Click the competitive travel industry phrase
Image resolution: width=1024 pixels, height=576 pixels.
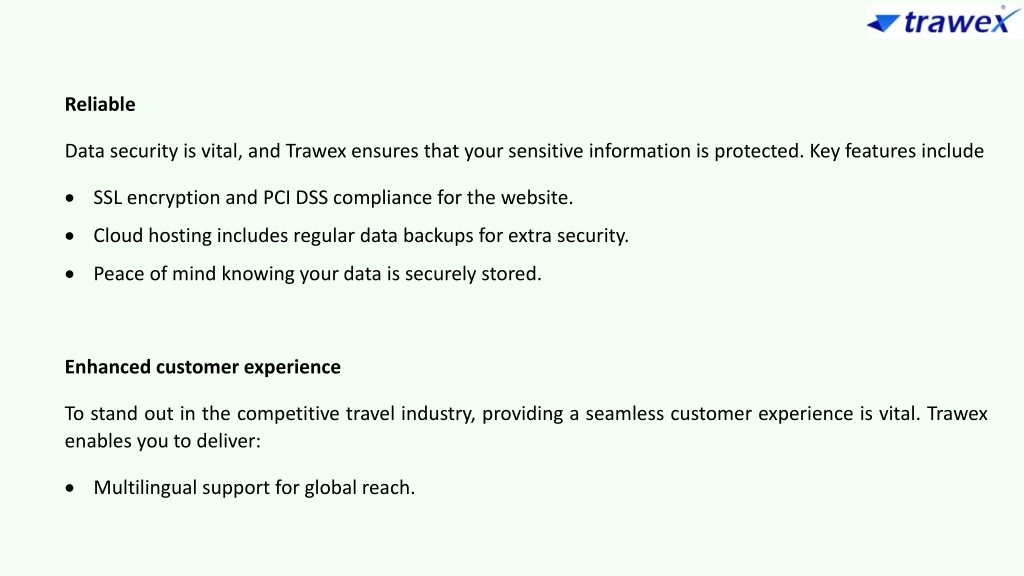[x=356, y=414]
